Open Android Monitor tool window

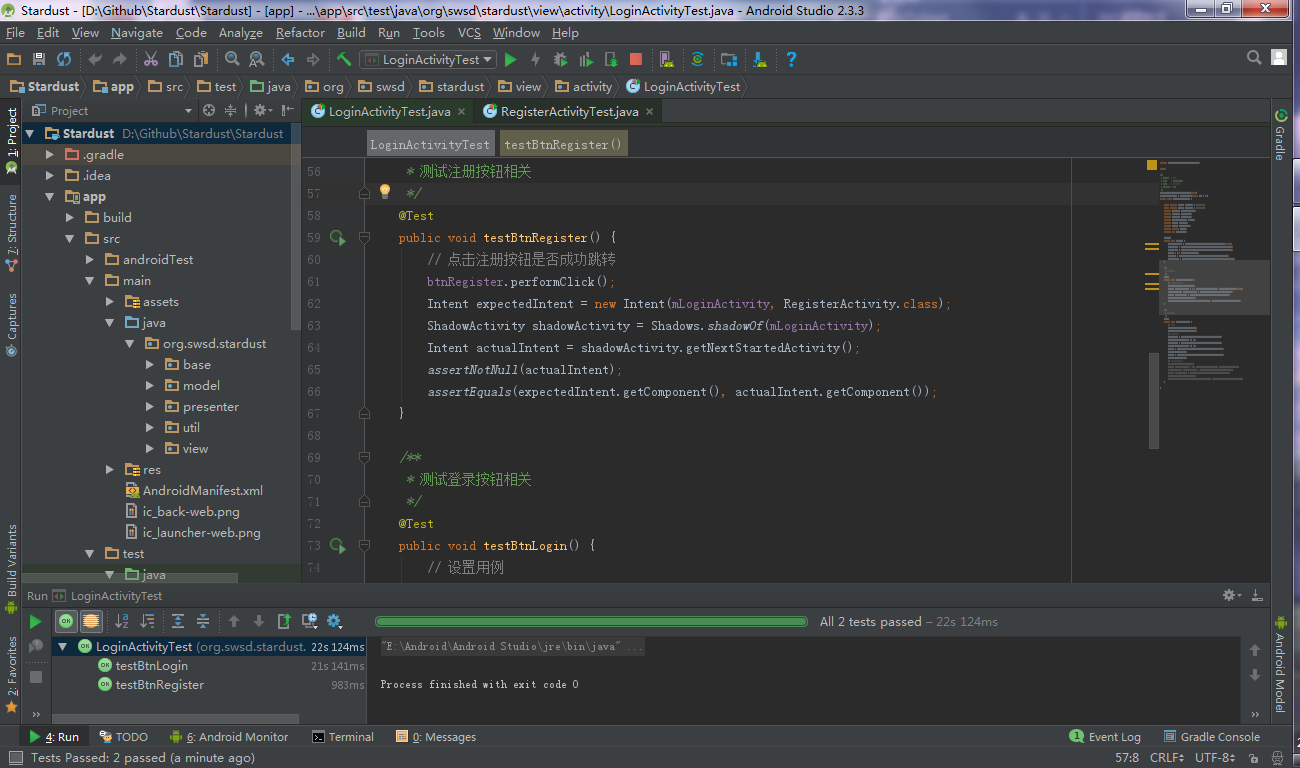pyautogui.click(x=229, y=737)
